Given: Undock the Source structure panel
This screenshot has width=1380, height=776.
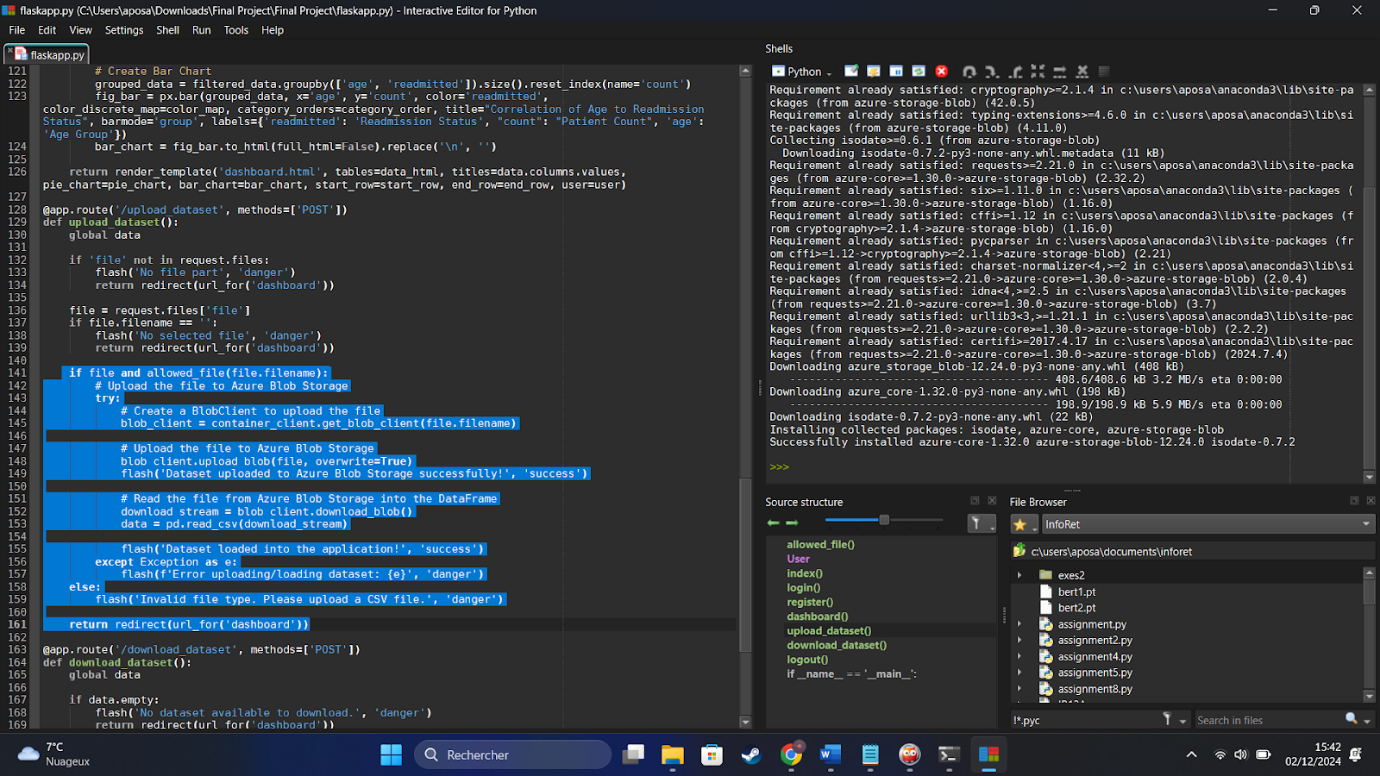Looking at the screenshot, I should 975,501.
